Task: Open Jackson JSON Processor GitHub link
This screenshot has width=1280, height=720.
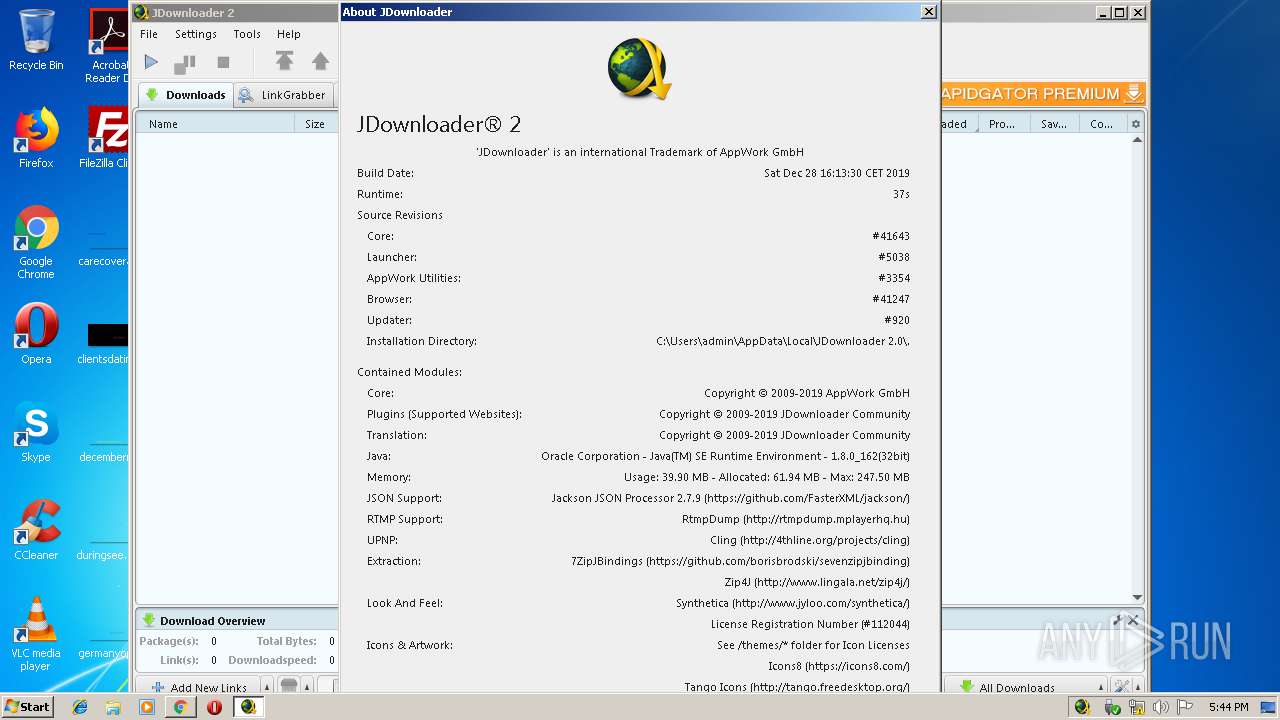Action: click(x=731, y=498)
